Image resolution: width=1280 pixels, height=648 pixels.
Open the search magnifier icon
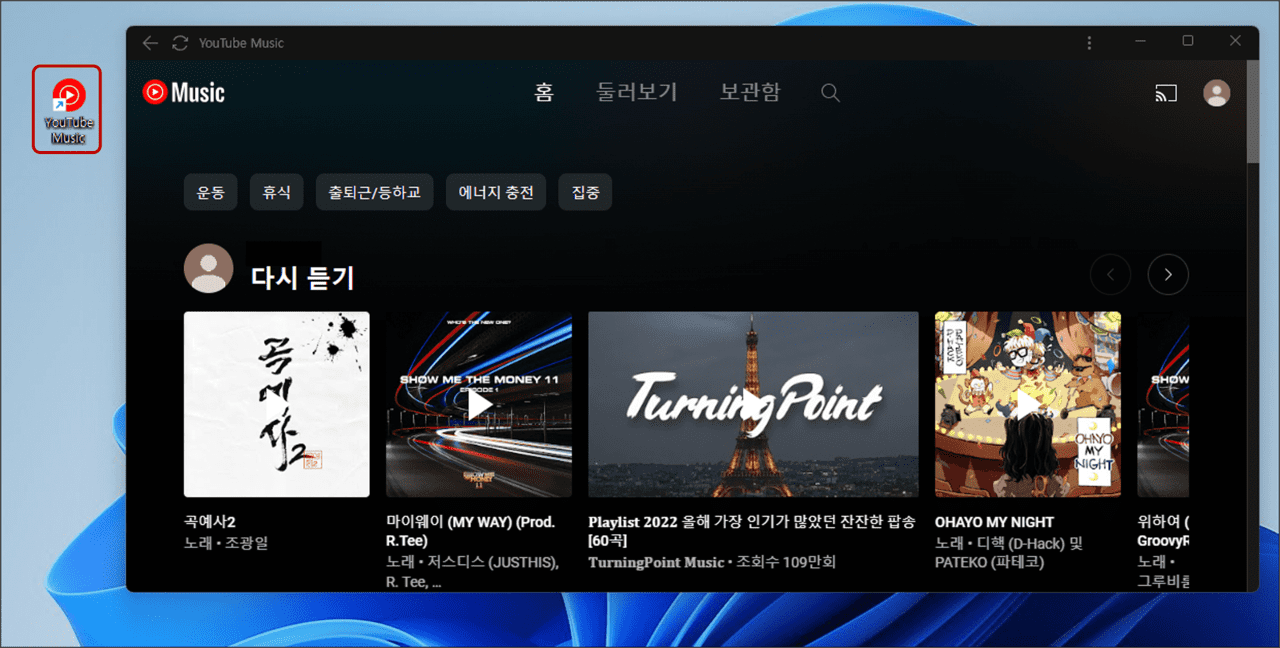click(x=830, y=93)
